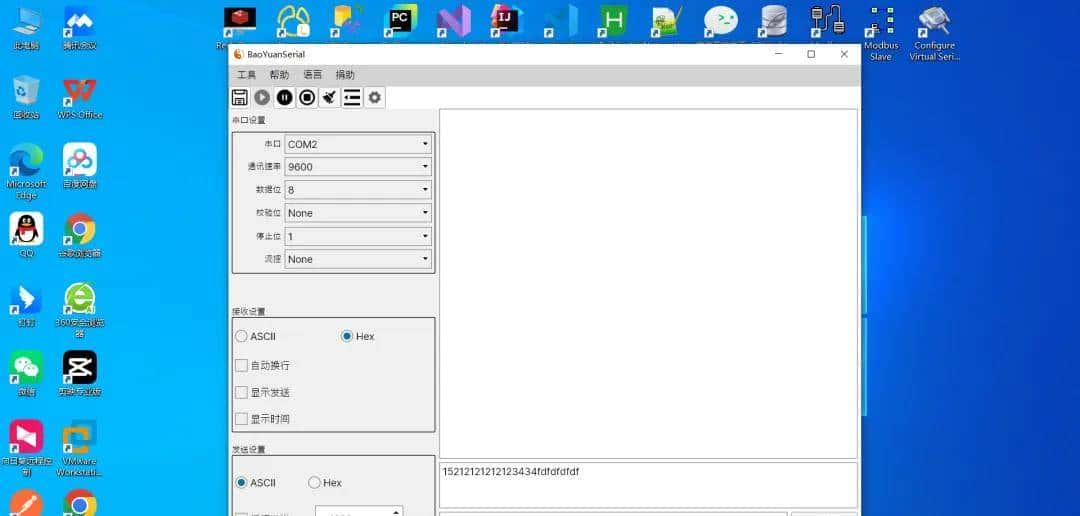The image size is (1080, 516).
Task: Select Hex in receive settings
Action: (x=357, y=336)
